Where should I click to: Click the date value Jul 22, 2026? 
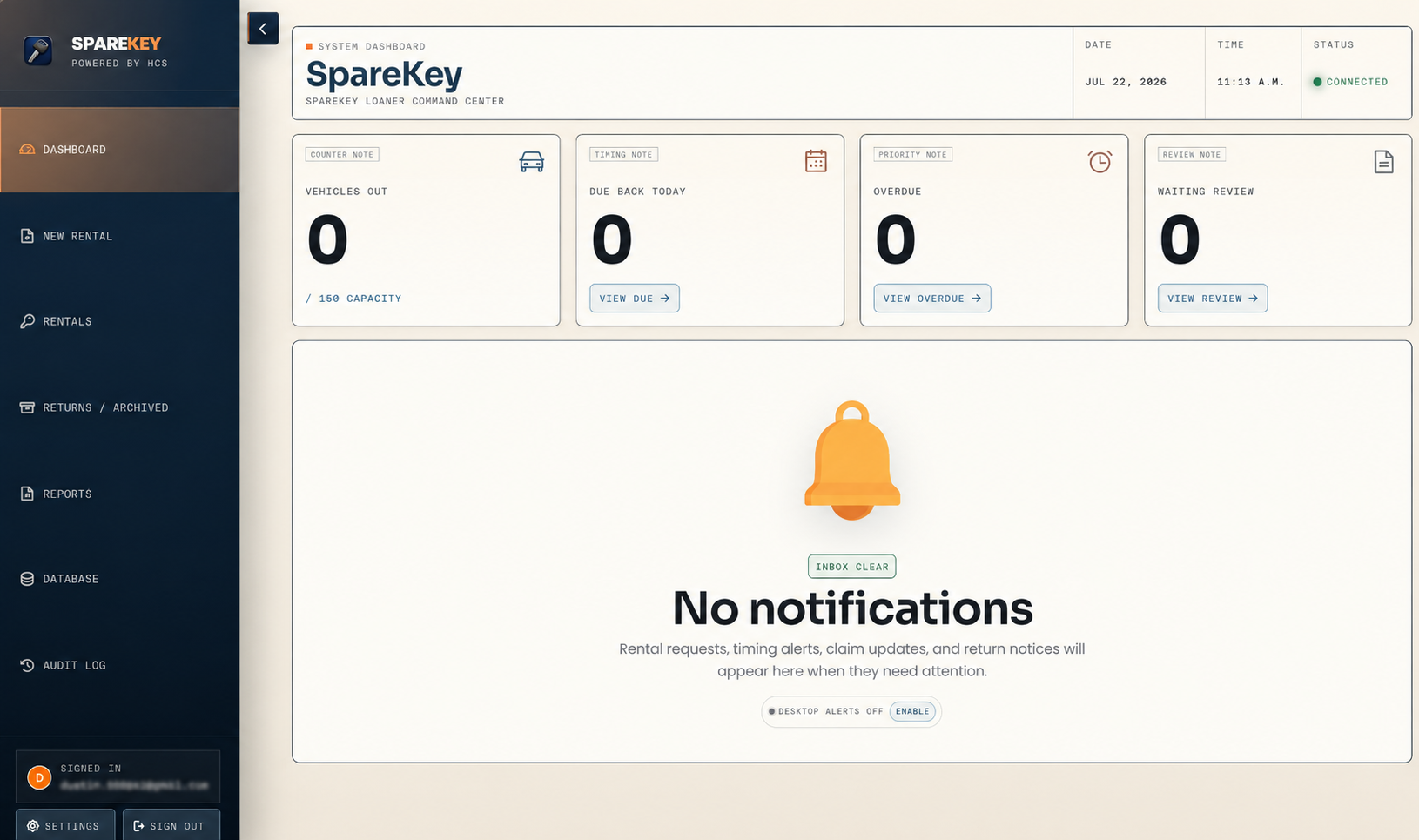(x=1126, y=82)
